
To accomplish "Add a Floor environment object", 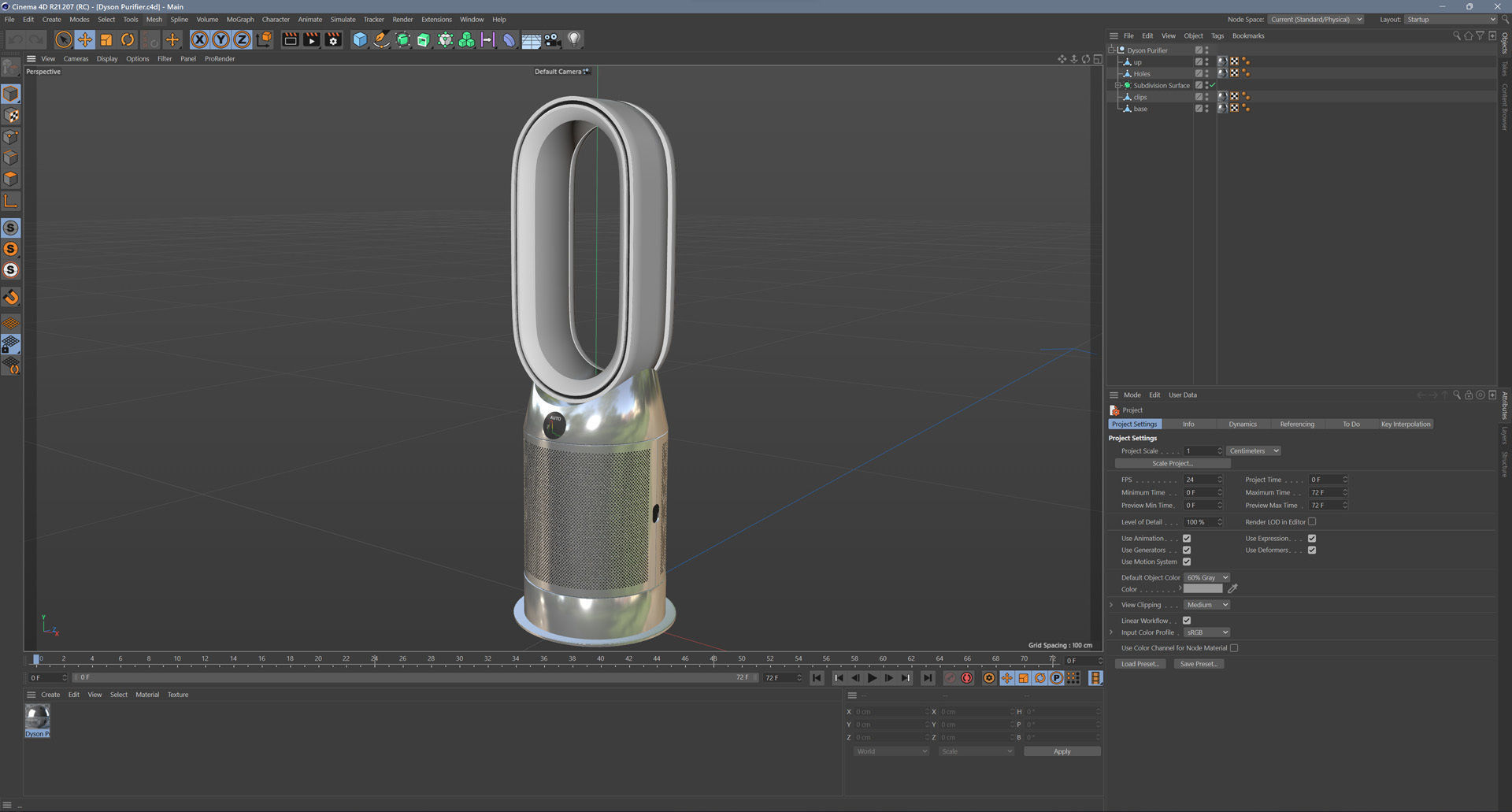I will click(x=532, y=39).
